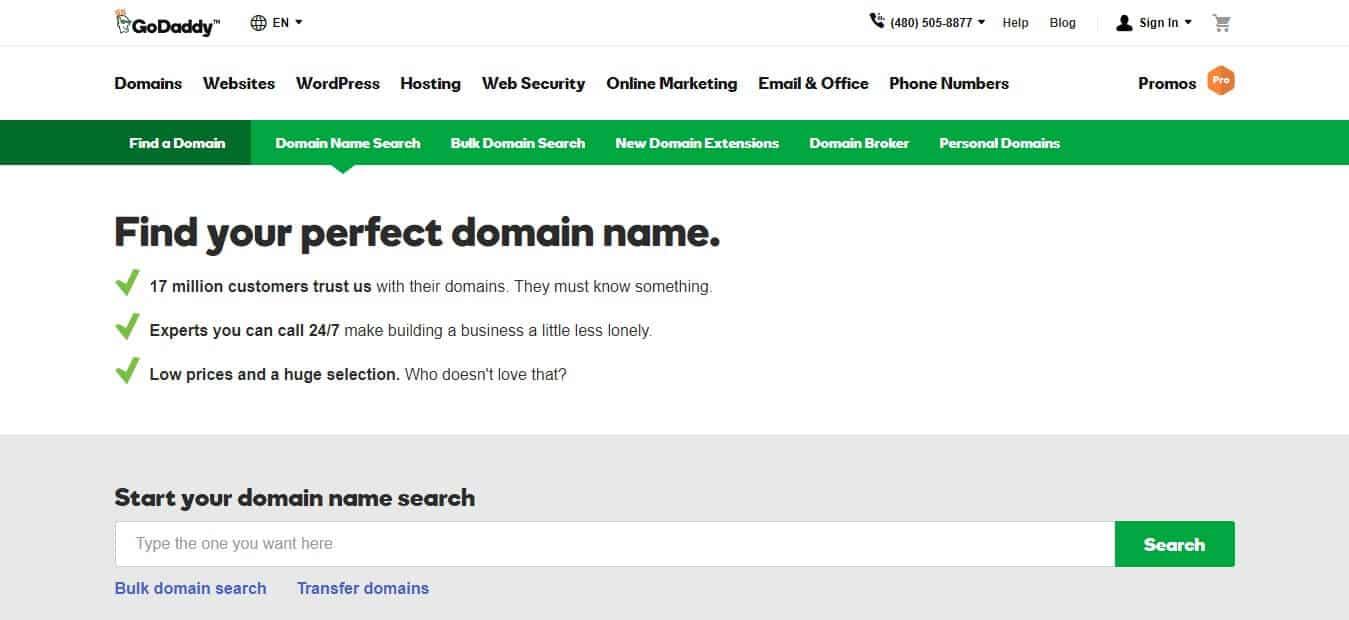Click the "Experts you can call 24/7" text
The width and height of the screenshot is (1349, 620).
tap(245, 330)
